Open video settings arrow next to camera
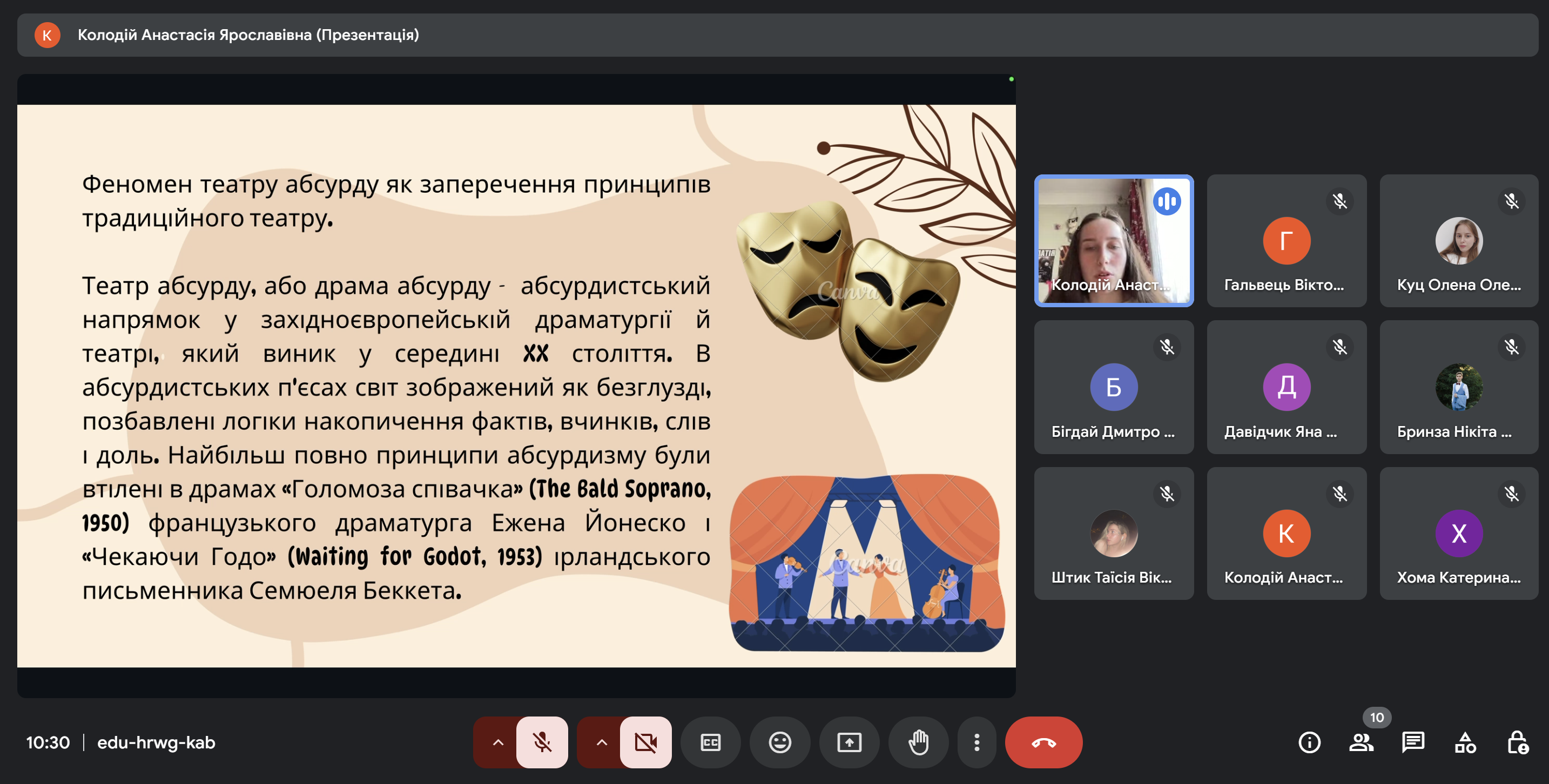 pyautogui.click(x=601, y=742)
